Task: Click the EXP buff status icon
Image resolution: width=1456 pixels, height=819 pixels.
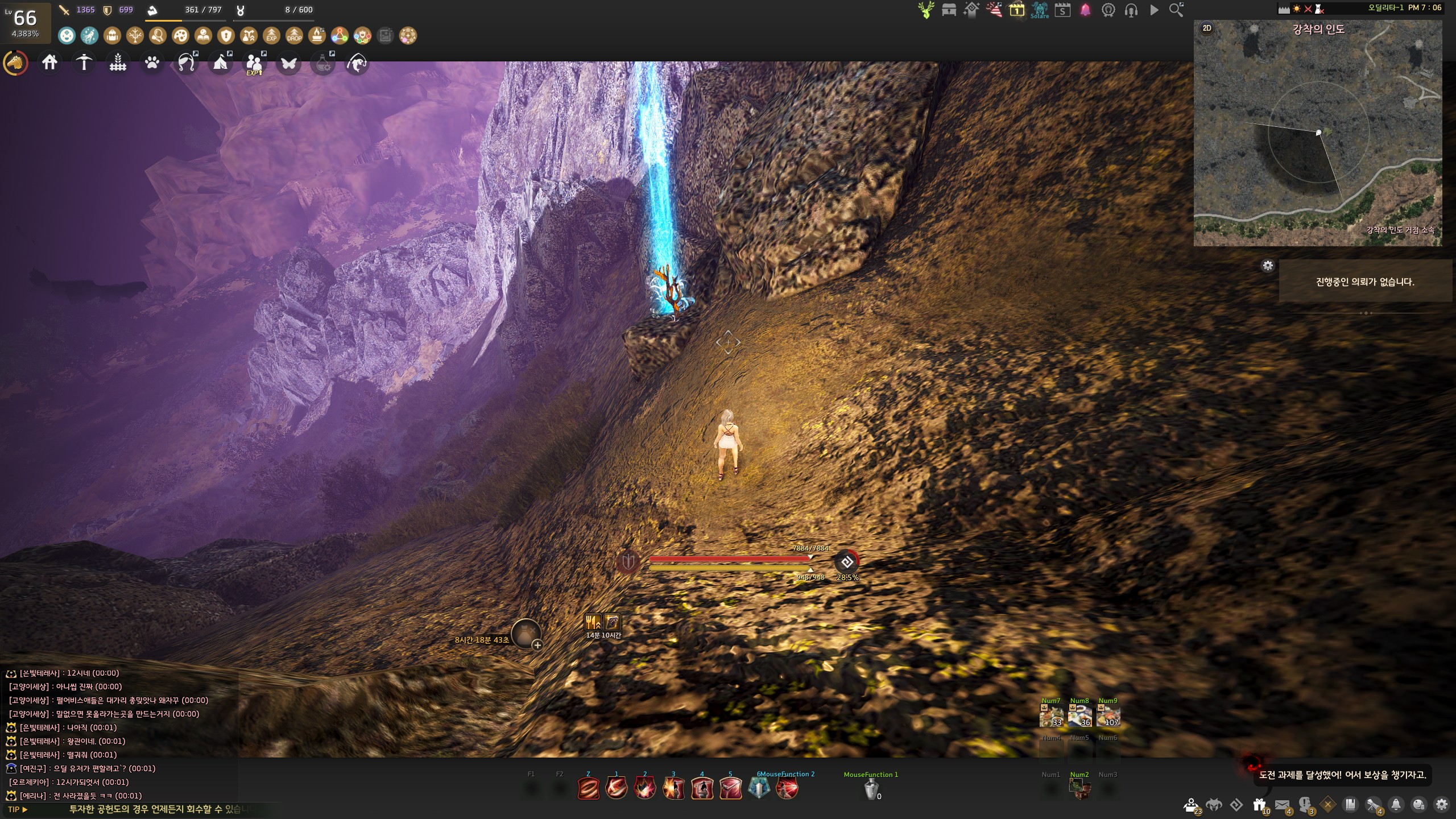Action: (271, 36)
